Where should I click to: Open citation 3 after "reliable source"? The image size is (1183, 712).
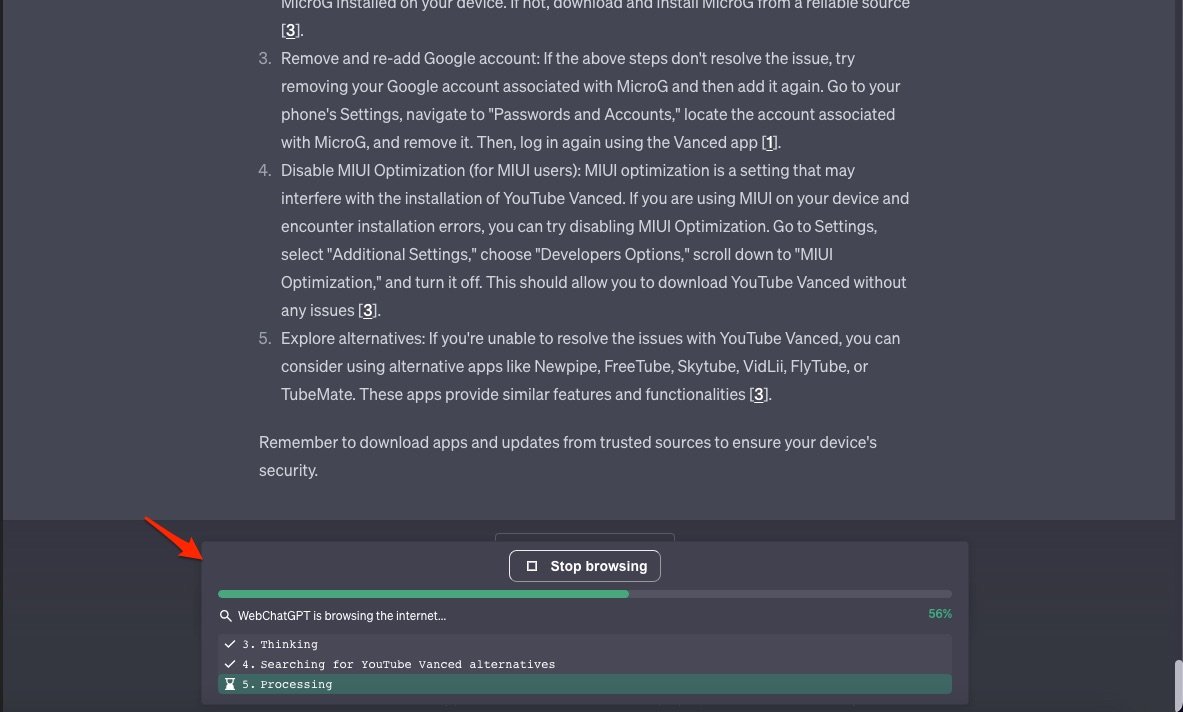[x=290, y=30]
